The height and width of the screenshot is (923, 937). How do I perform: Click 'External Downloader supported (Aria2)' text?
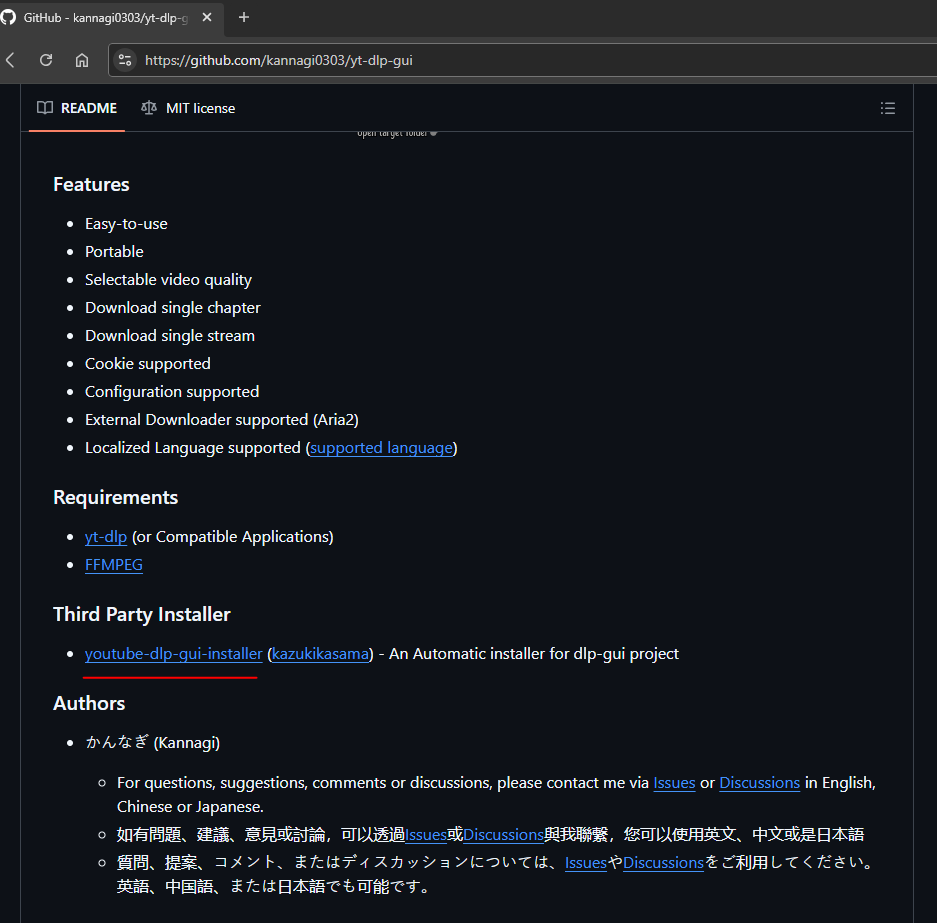pyautogui.click(x=222, y=420)
